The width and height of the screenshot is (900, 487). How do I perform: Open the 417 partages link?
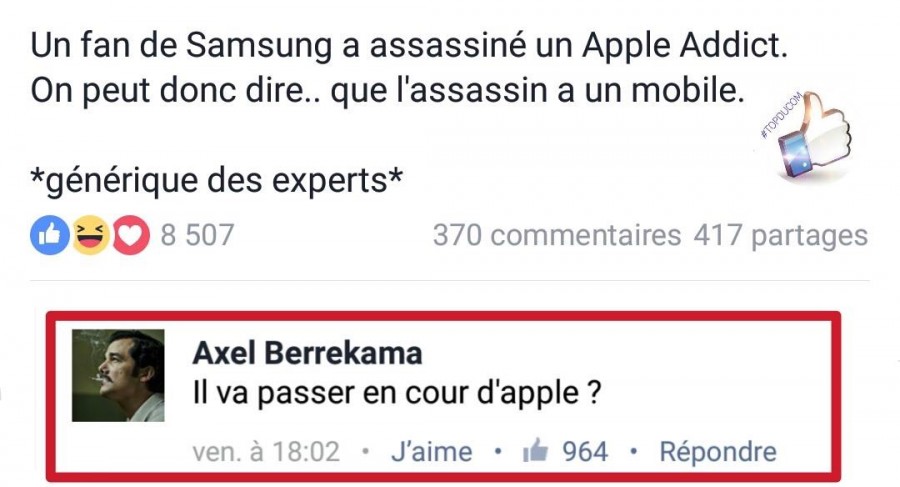781,235
